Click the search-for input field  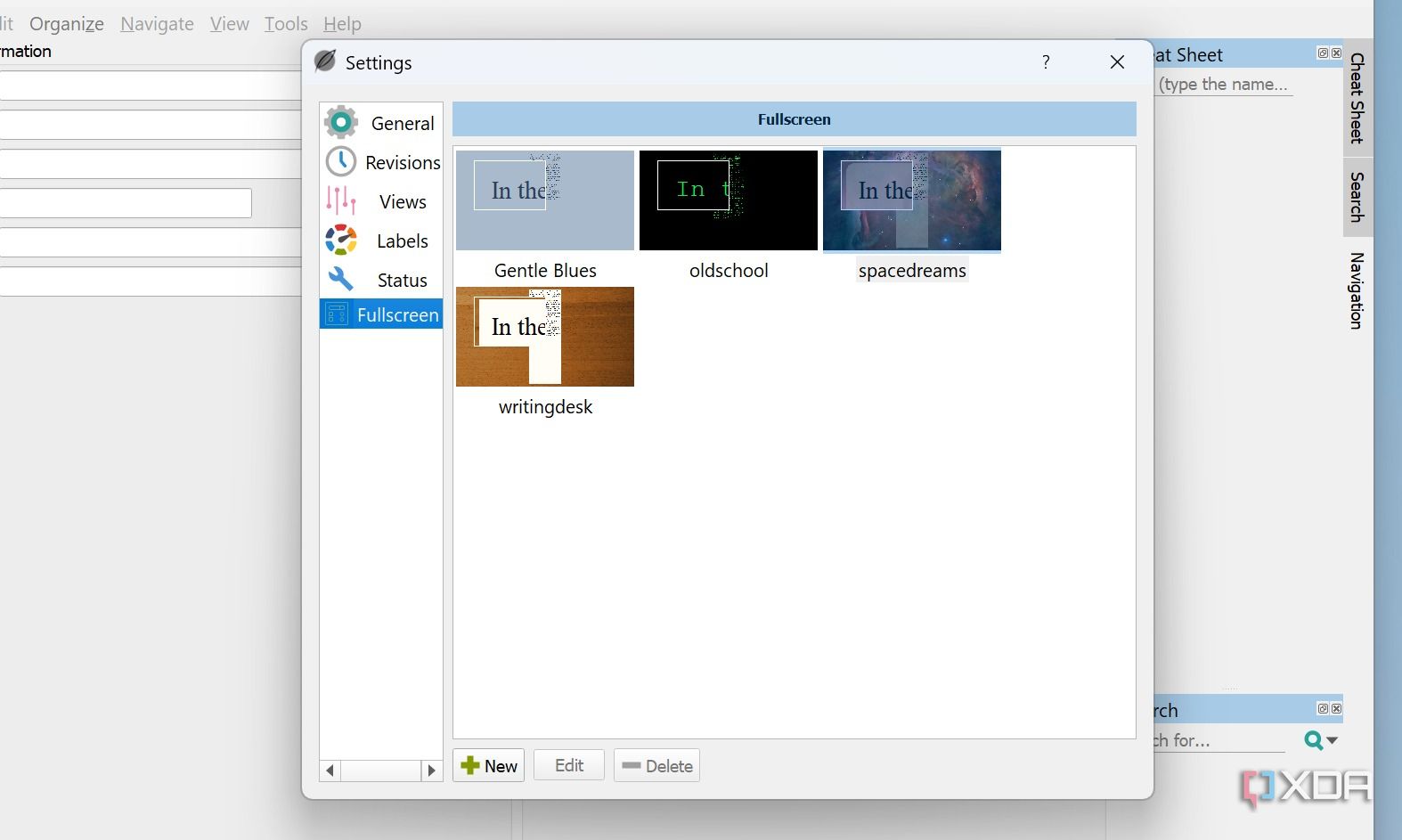coord(1219,740)
